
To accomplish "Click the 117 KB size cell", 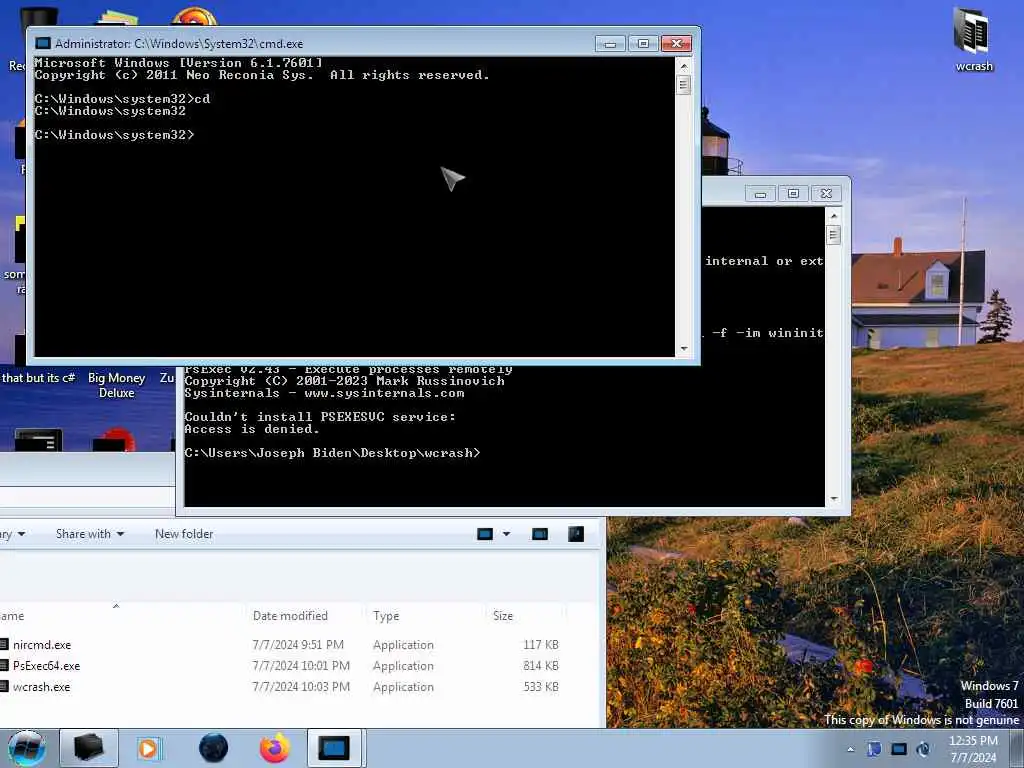I will tap(541, 645).
